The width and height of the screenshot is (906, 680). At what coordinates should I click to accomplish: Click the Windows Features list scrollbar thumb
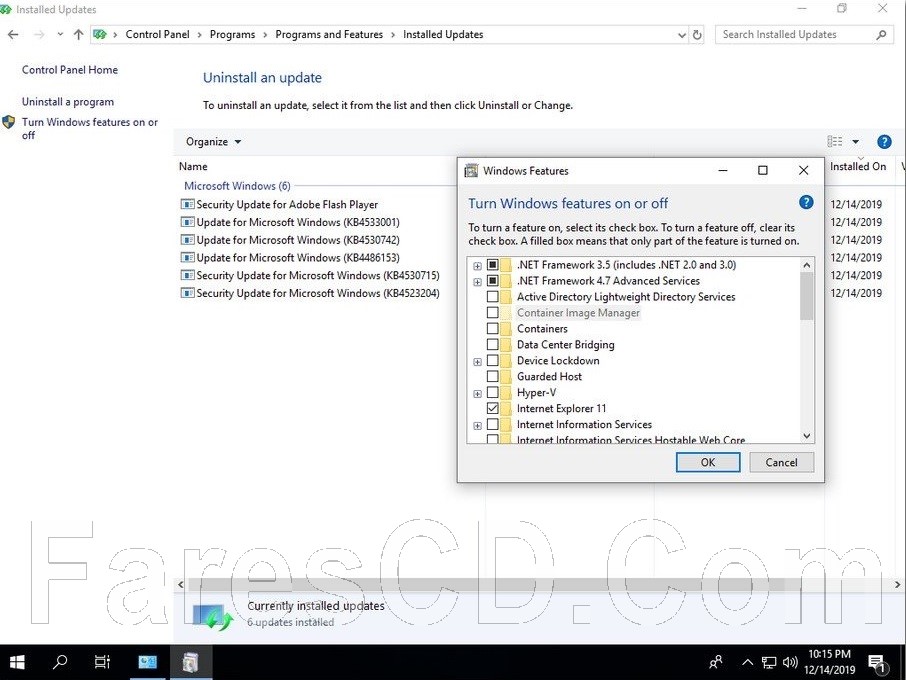tap(807, 296)
